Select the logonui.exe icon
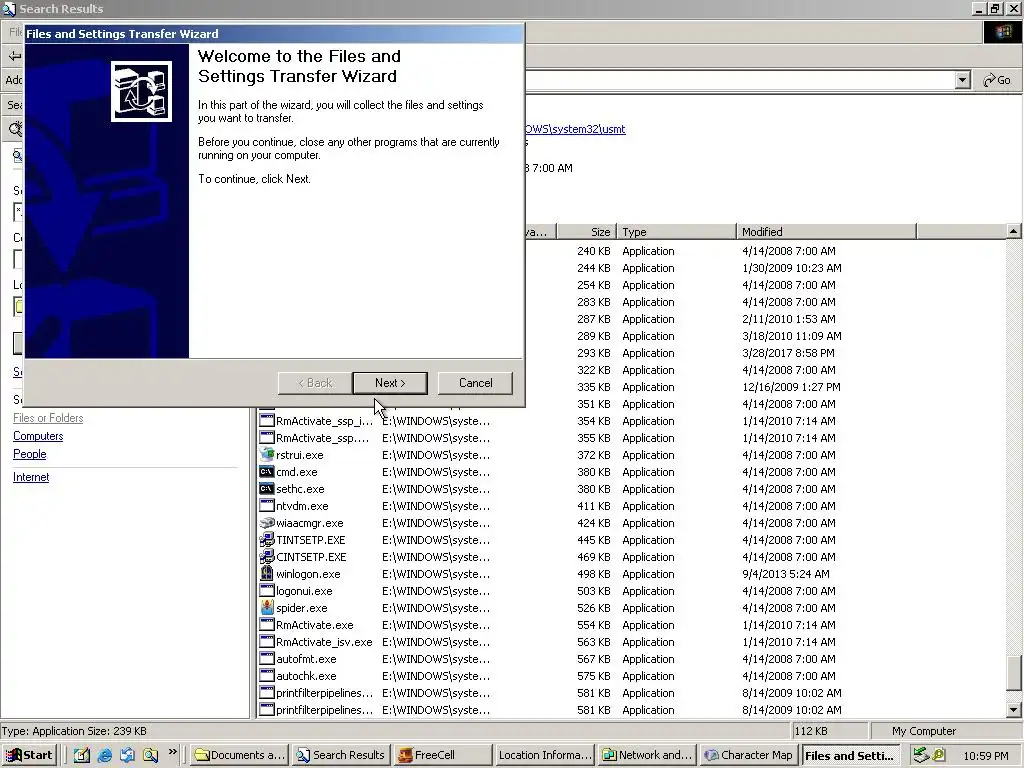 (266, 591)
